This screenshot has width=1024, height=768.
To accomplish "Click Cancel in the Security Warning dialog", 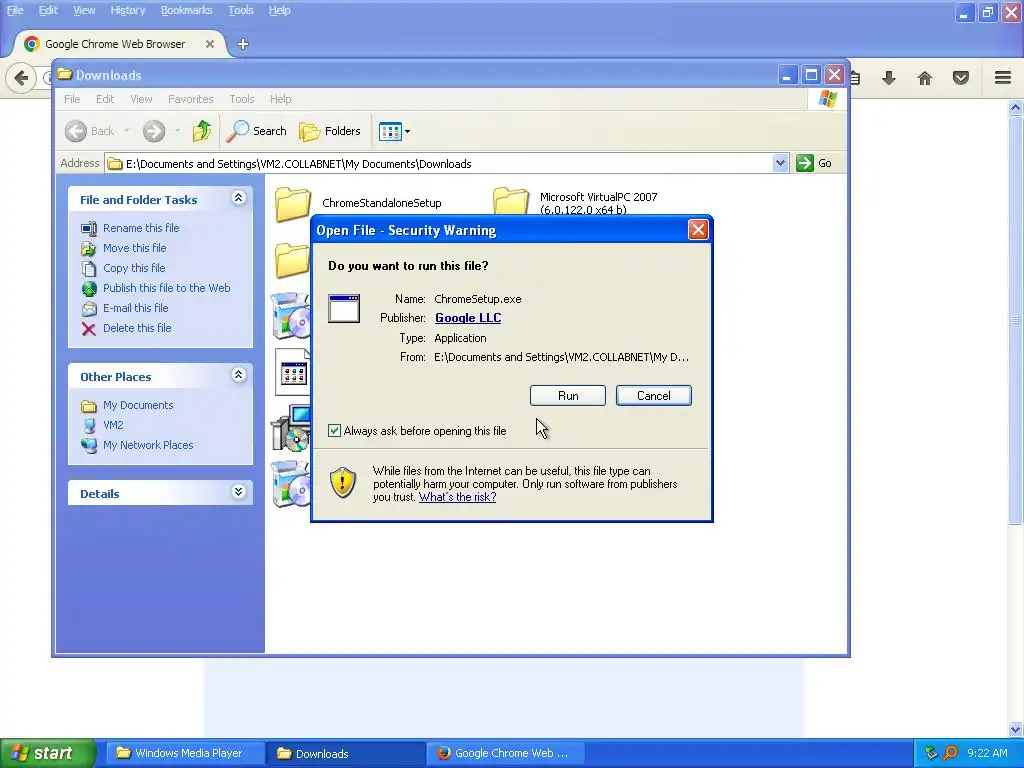I will point(653,396).
